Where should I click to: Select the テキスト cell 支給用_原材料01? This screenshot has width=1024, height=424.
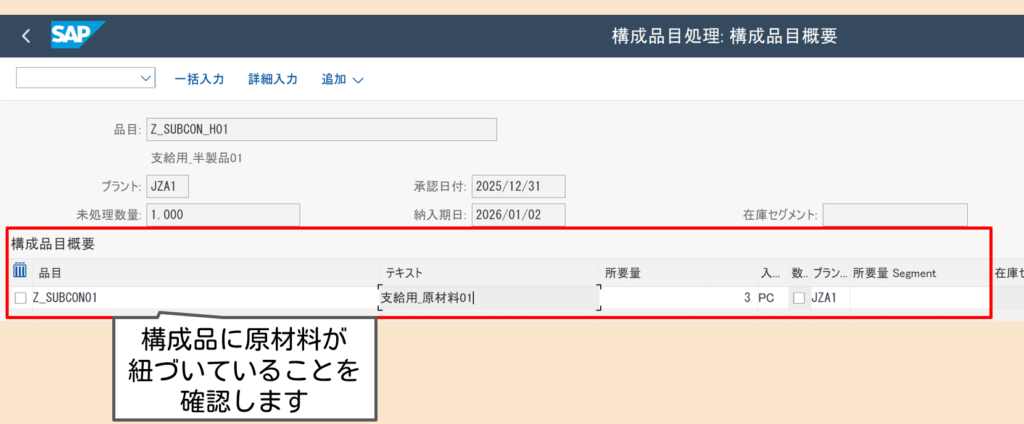pos(488,297)
